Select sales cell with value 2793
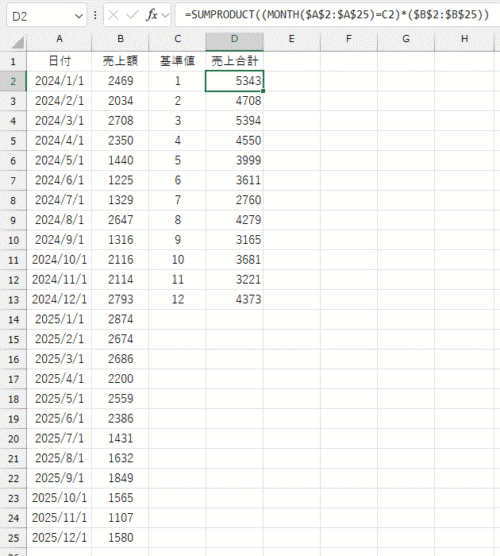This screenshot has height=556, width=500. point(121,300)
